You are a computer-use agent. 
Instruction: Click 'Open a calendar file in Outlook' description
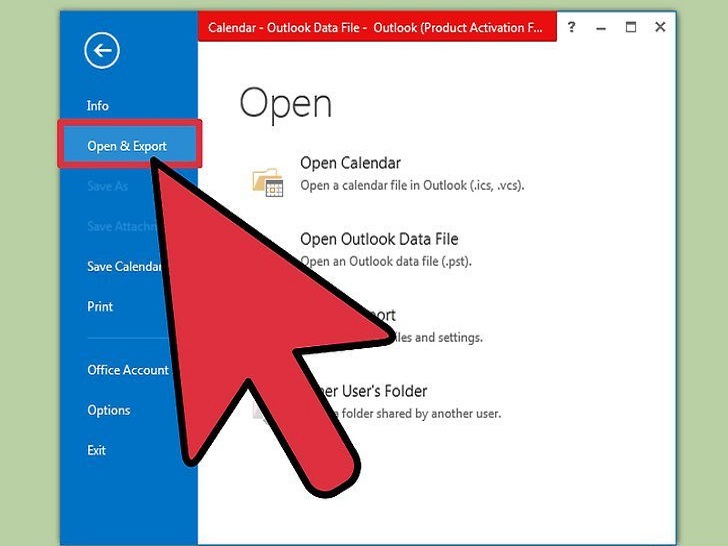pos(412,186)
